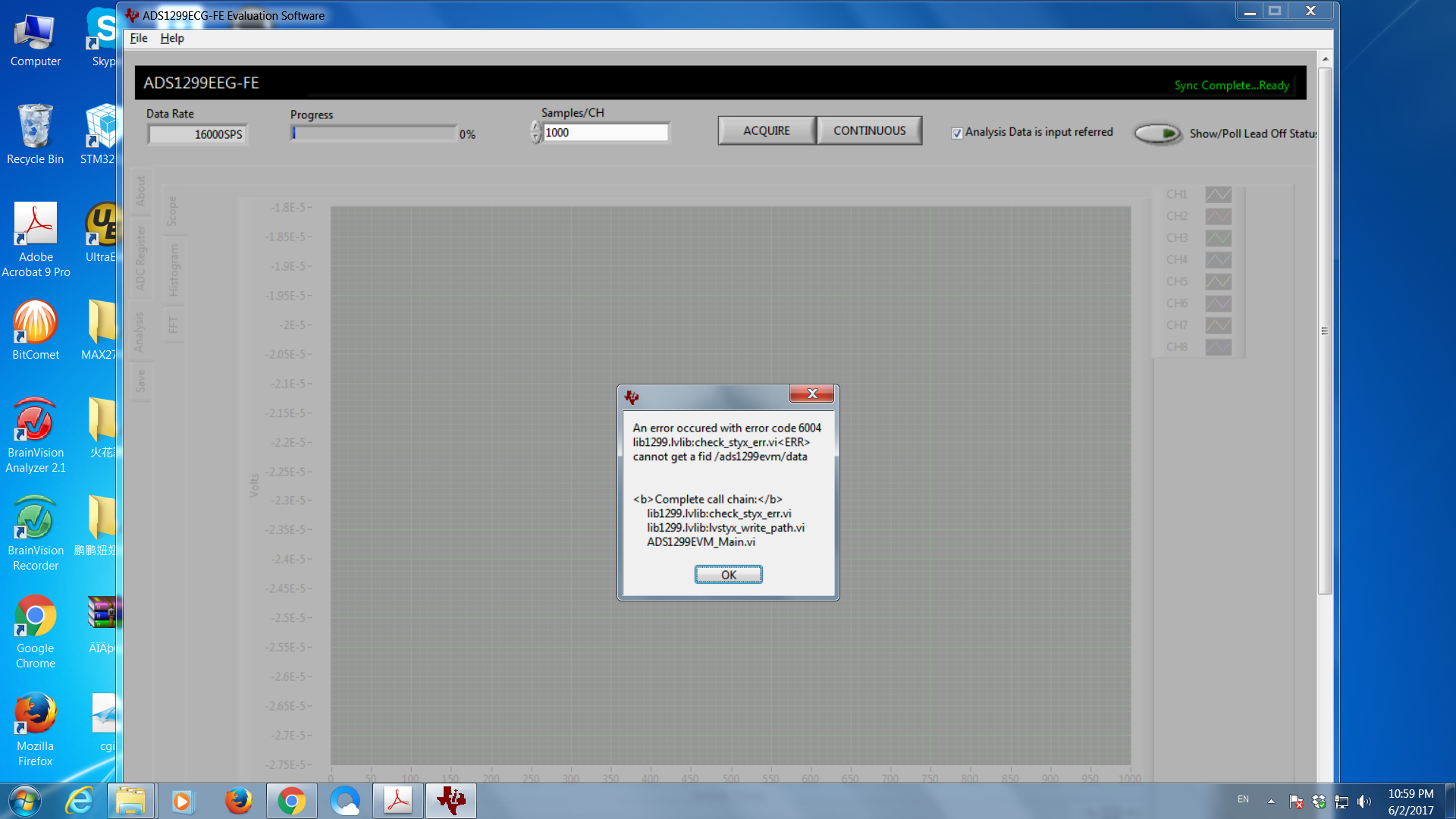1456x819 pixels.
Task: Click the Samples/CH stepper arrows
Action: click(536, 133)
